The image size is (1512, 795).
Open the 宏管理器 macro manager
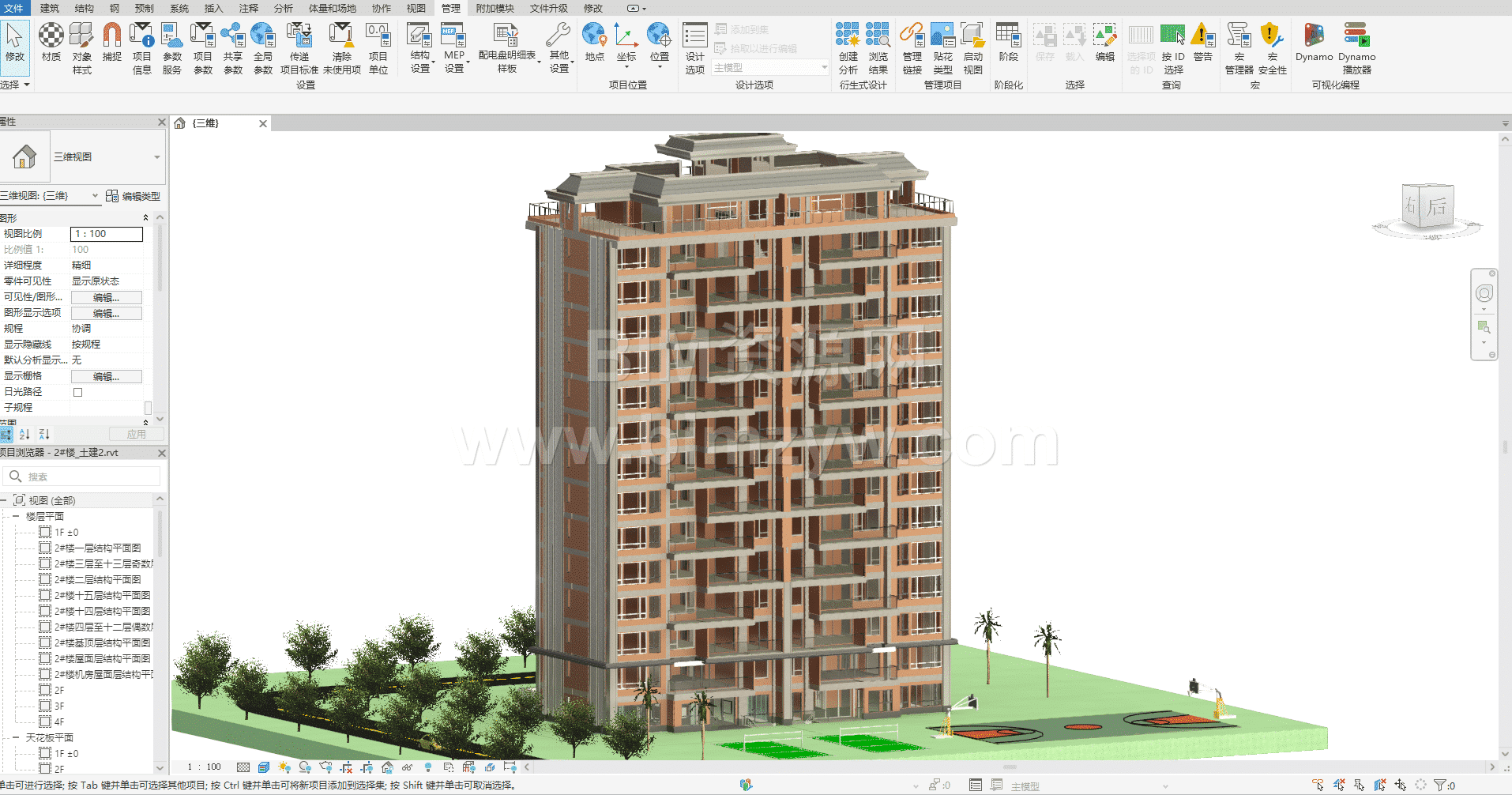[1239, 48]
